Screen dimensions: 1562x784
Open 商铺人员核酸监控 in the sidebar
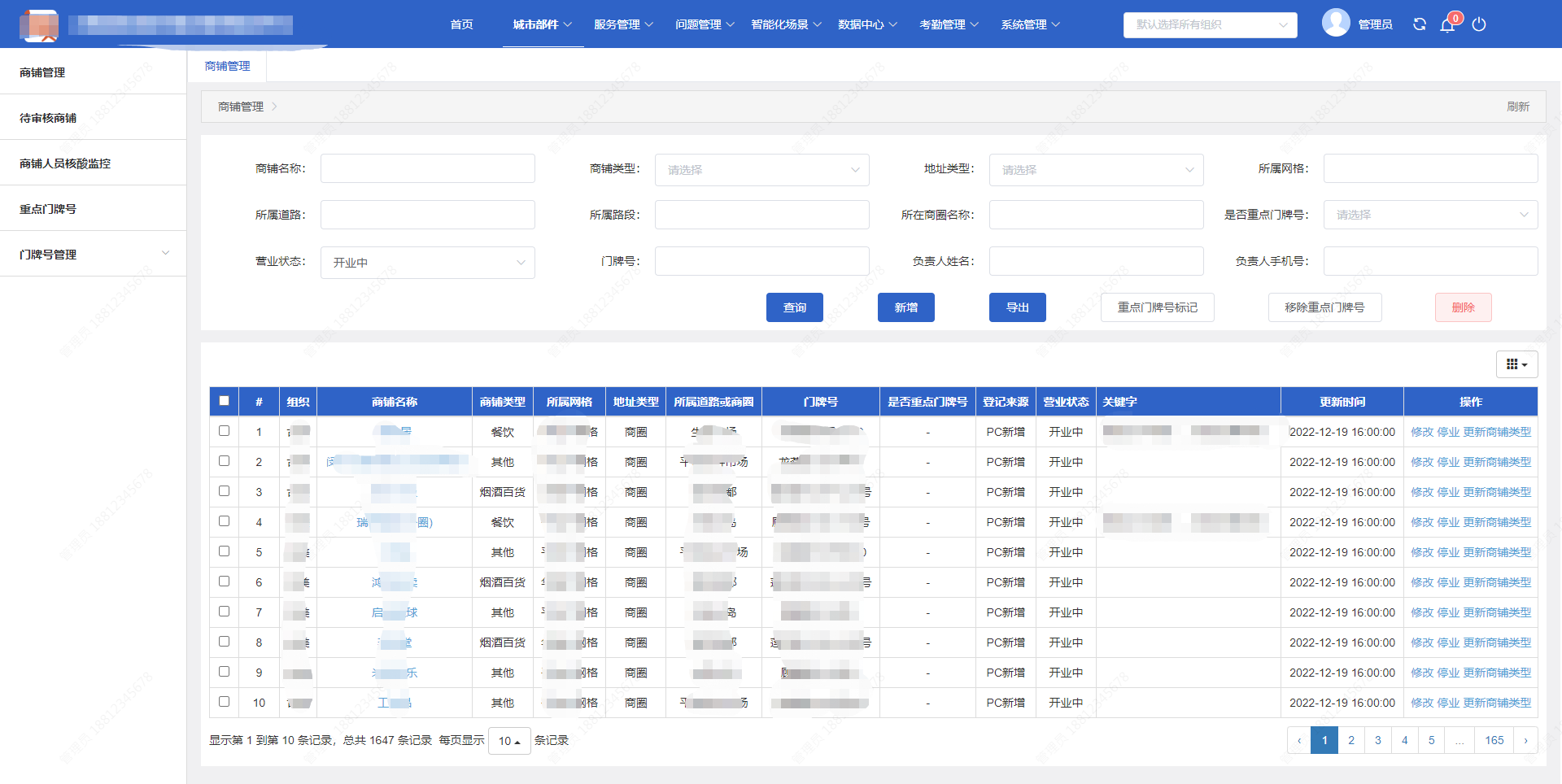(93, 163)
